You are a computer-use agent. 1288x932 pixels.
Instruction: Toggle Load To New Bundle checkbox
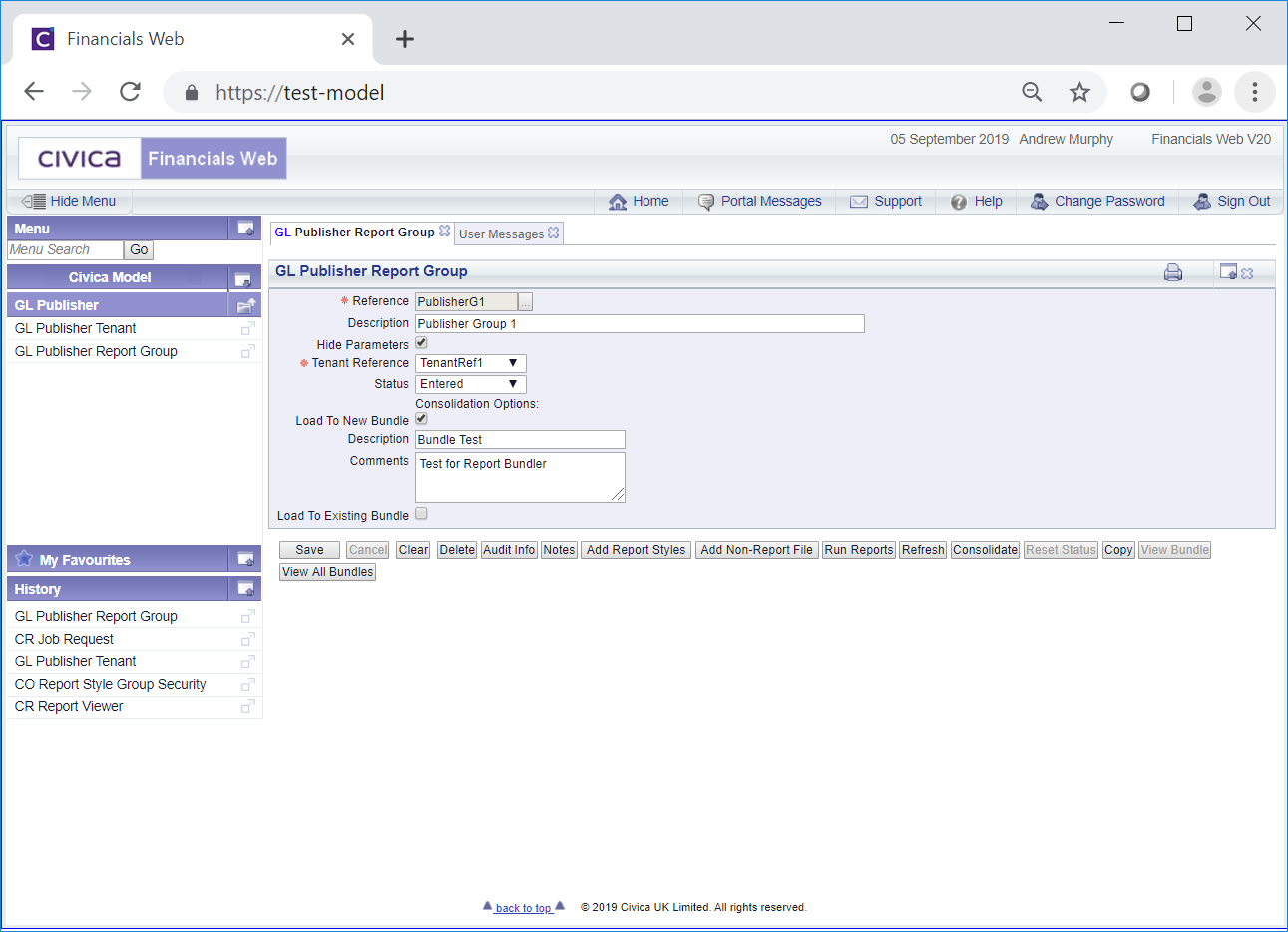(x=421, y=418)
